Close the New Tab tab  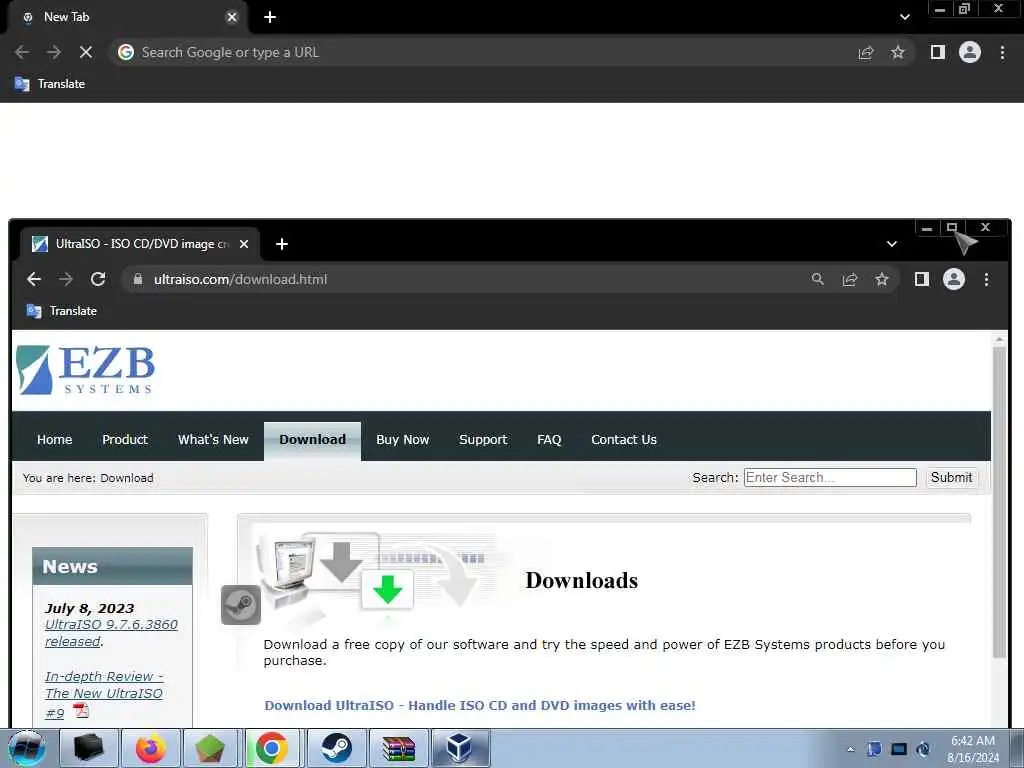(232, 17)
